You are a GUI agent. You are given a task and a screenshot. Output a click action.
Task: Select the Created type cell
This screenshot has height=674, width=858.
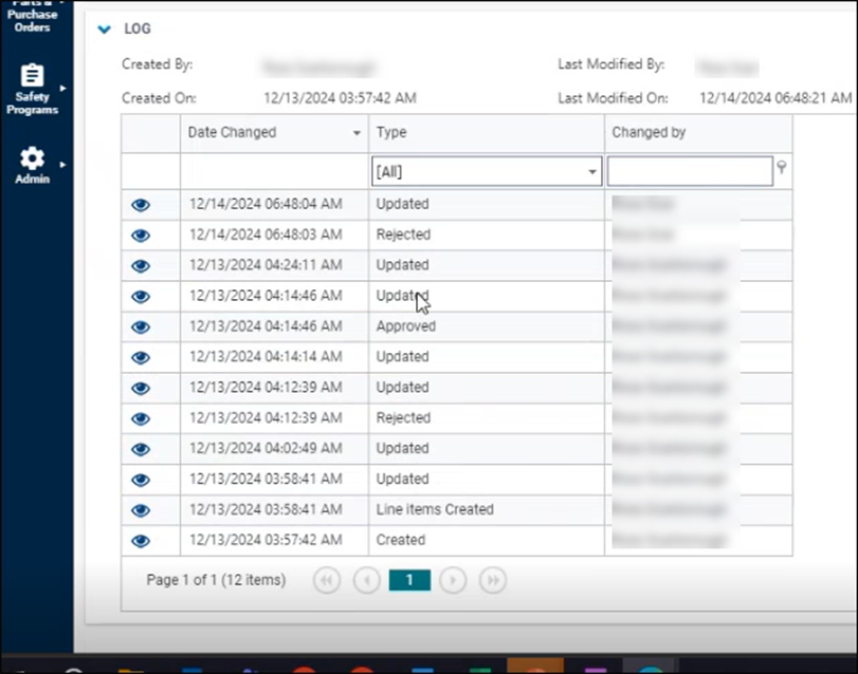(486, 541)
